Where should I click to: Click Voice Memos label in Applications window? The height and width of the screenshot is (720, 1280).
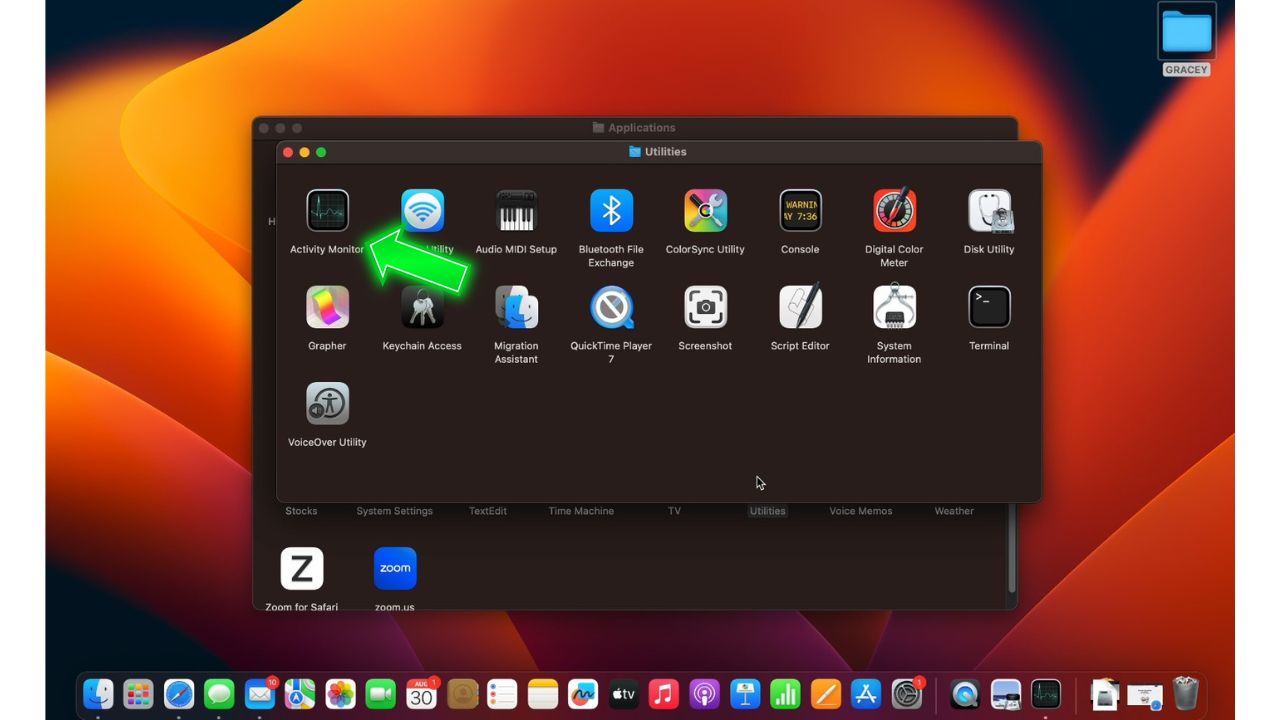[861, 511]
